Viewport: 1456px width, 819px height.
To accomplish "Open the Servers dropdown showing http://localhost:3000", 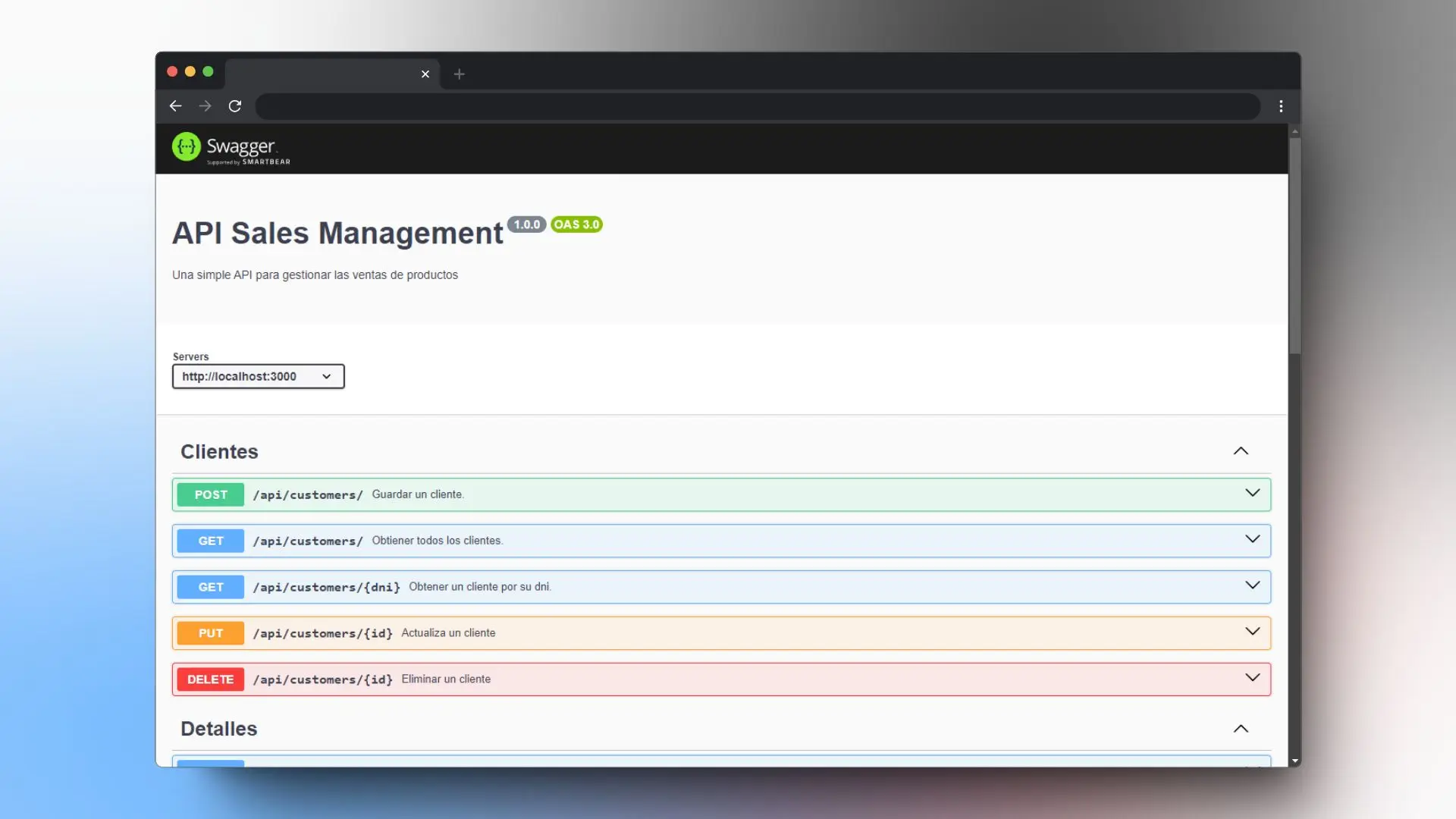I will click(x=258, y=376).
